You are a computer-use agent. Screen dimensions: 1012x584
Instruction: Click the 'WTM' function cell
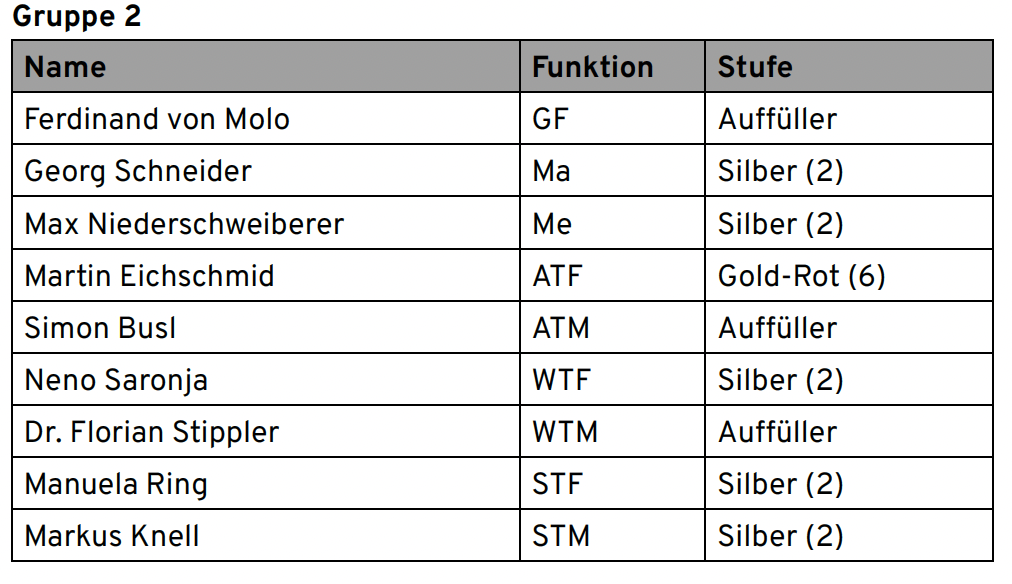pos(565,432)
